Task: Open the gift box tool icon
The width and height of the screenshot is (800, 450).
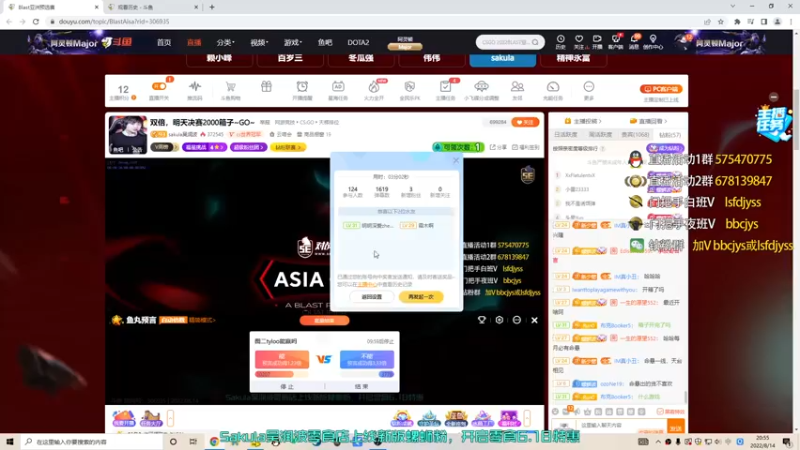Action: (x=266, y=86)
